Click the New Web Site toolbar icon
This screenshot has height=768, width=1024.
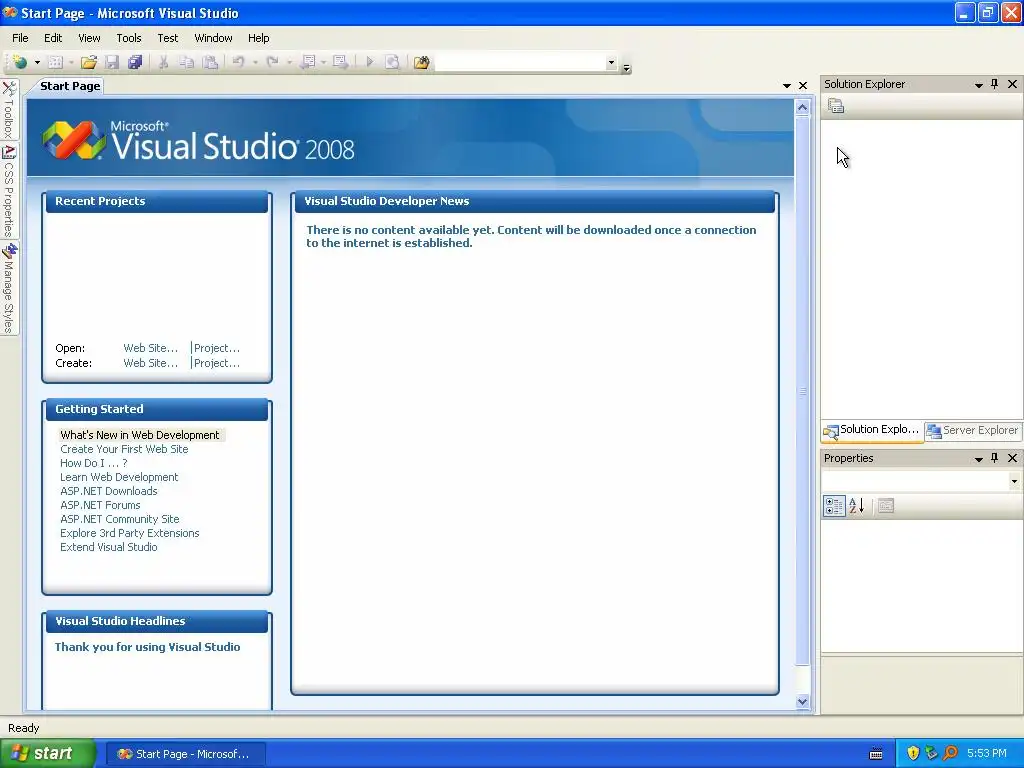tap(20, 62)
